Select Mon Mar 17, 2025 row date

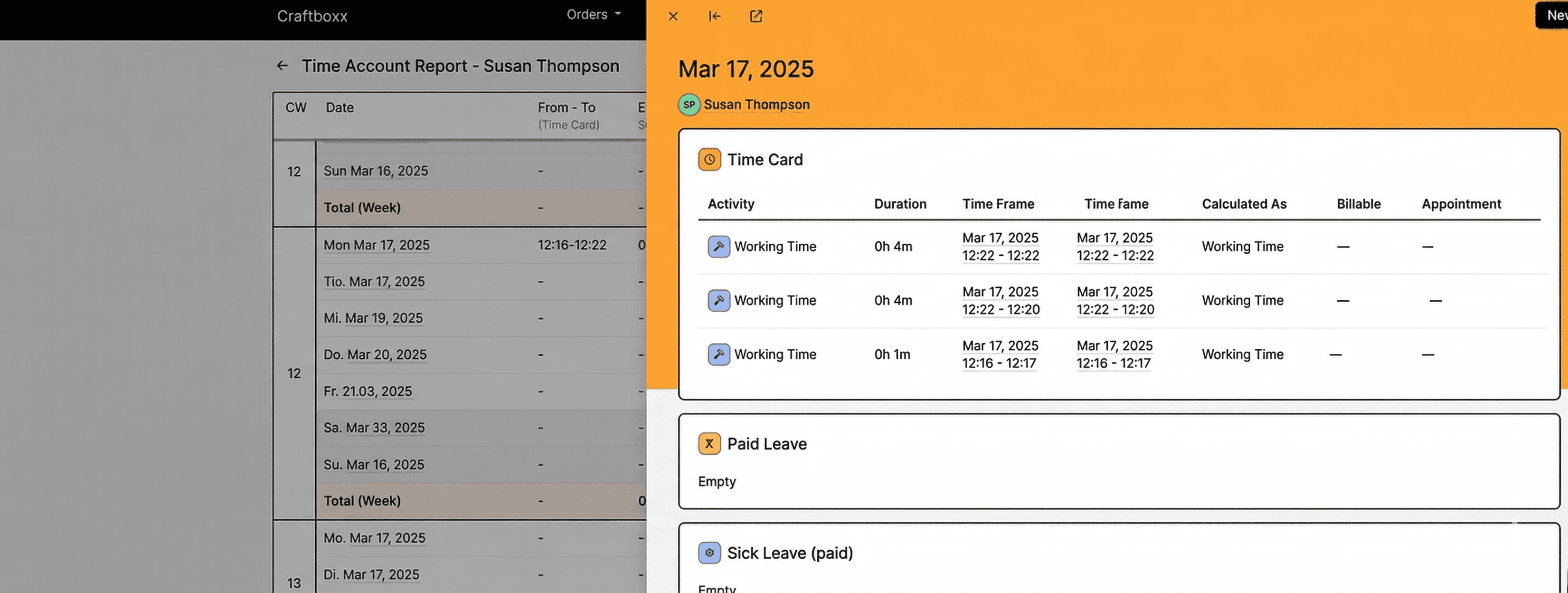coord(376,245)
